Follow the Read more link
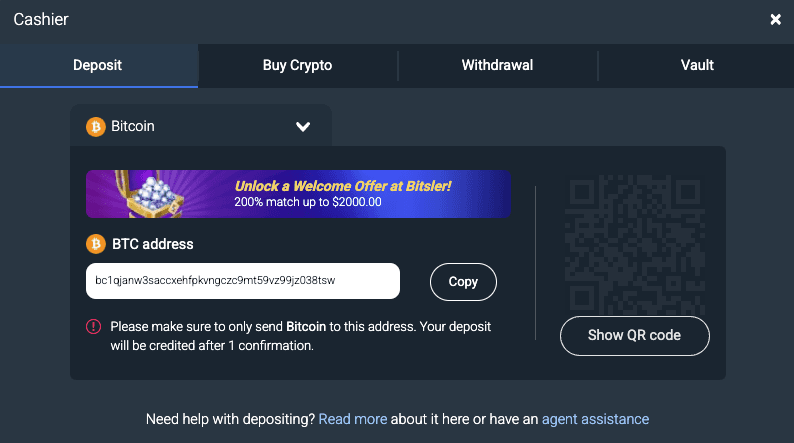The image size is (794, 443). pyautogui.click(x=352, y=419)
